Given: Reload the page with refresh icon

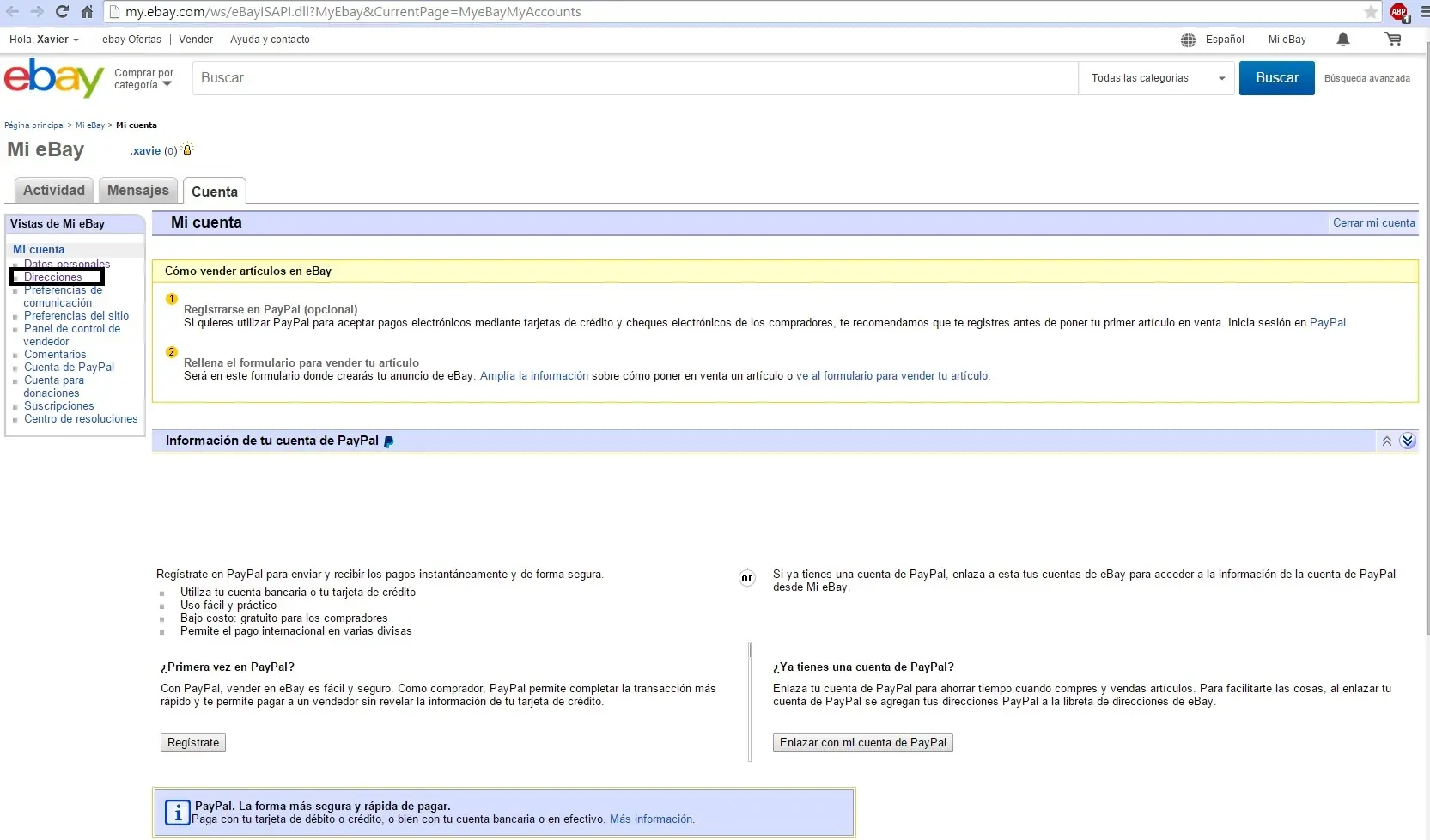Looking at the screenshot, I should point(62,12).
